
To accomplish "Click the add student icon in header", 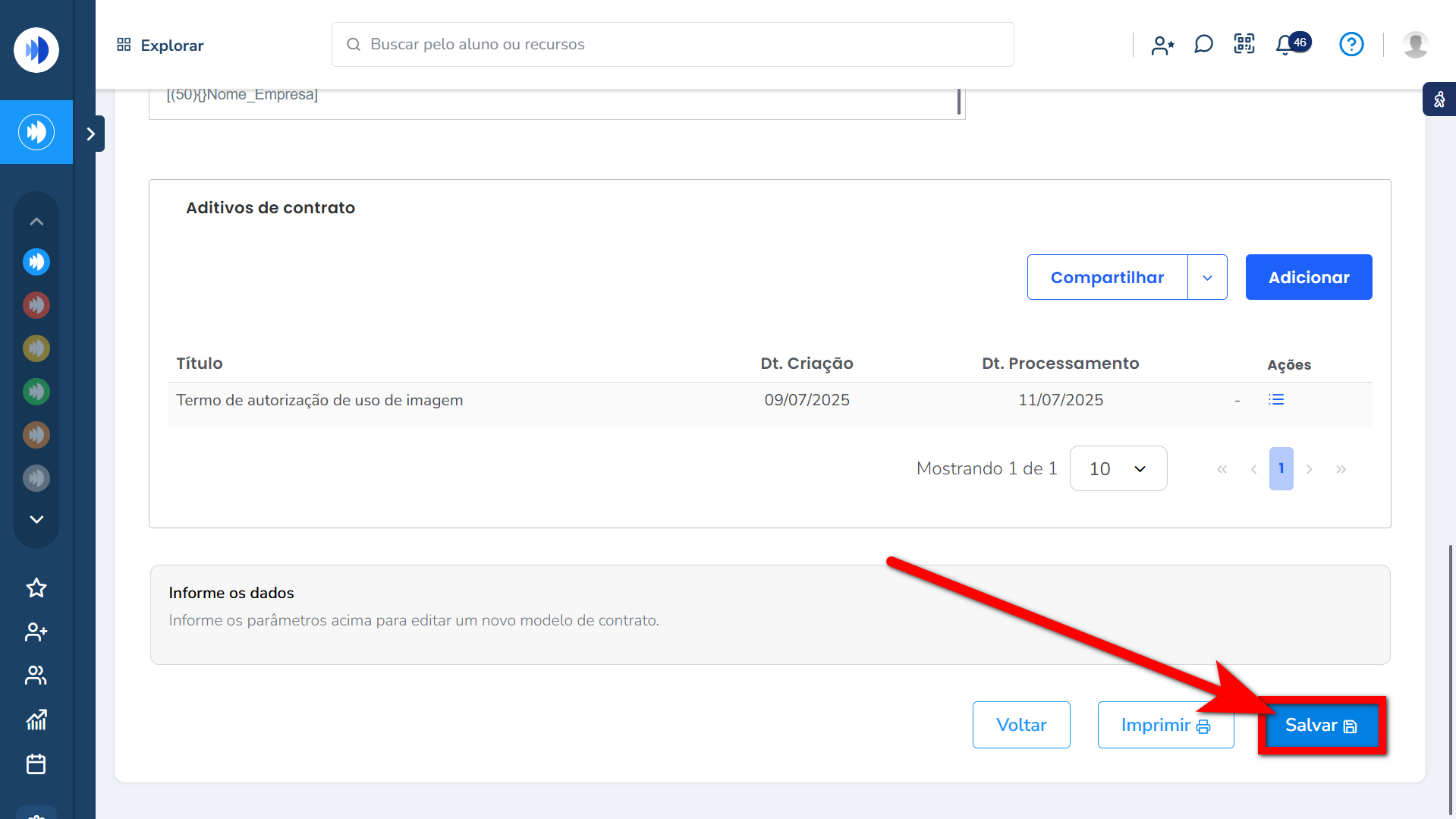I will [x=1162, y=46].
